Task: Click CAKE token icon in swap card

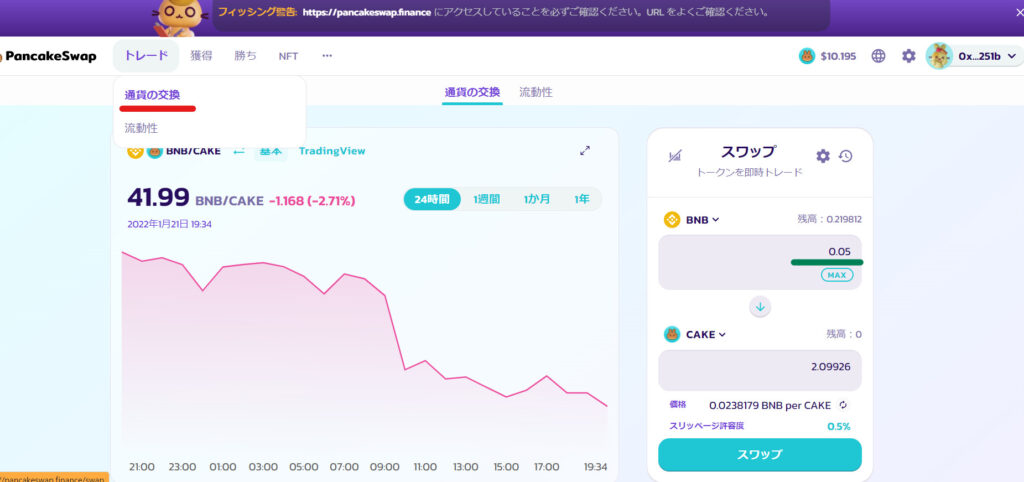Action: (x=672, y=334)
